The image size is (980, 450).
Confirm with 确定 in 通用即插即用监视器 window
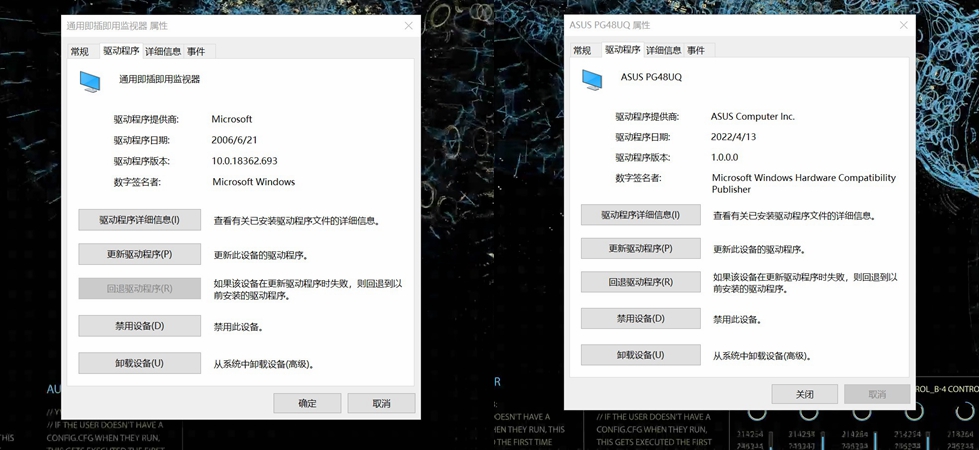[x=308, y=403]
